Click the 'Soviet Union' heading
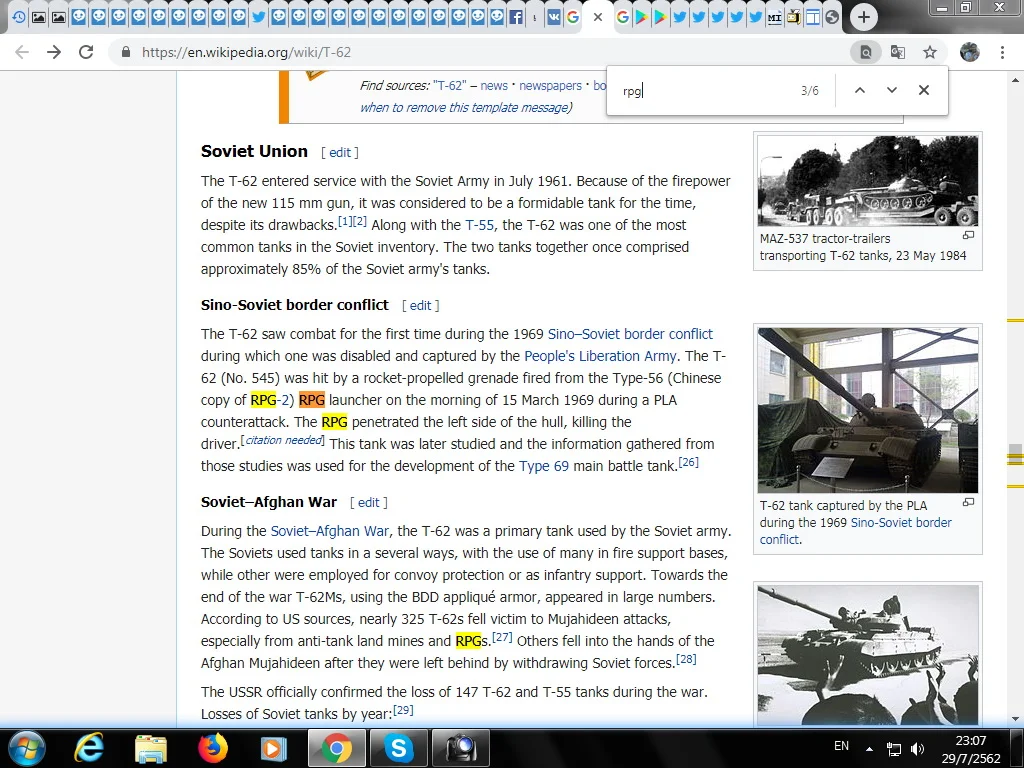Image resolution: width=1024 pixels, height=768 pixels. [x=254, y=152]
